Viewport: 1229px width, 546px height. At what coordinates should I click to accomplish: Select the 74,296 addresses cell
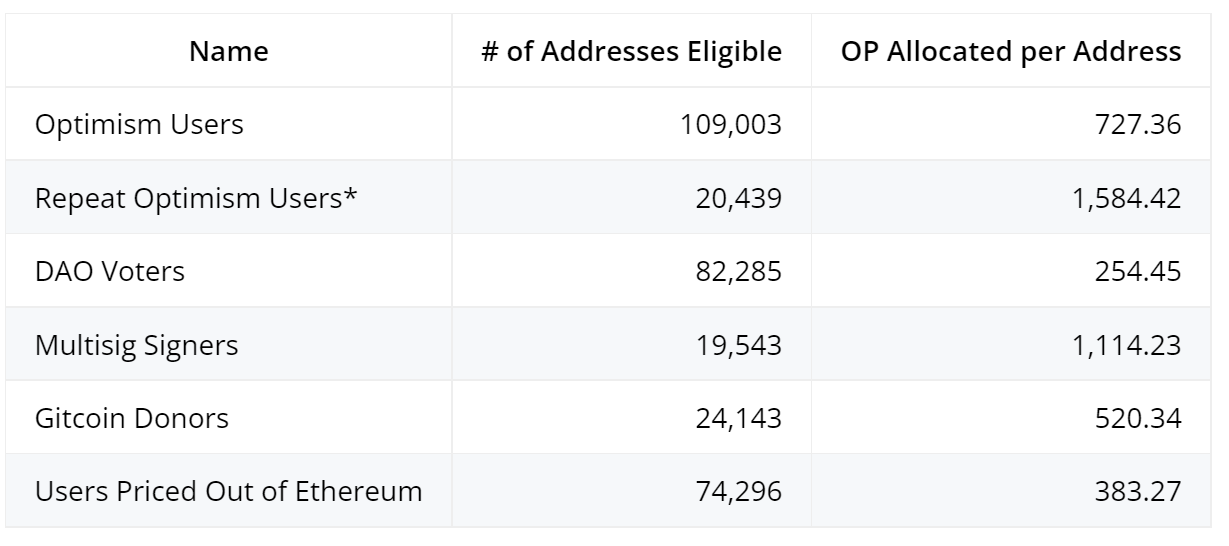tap(740, 491)
